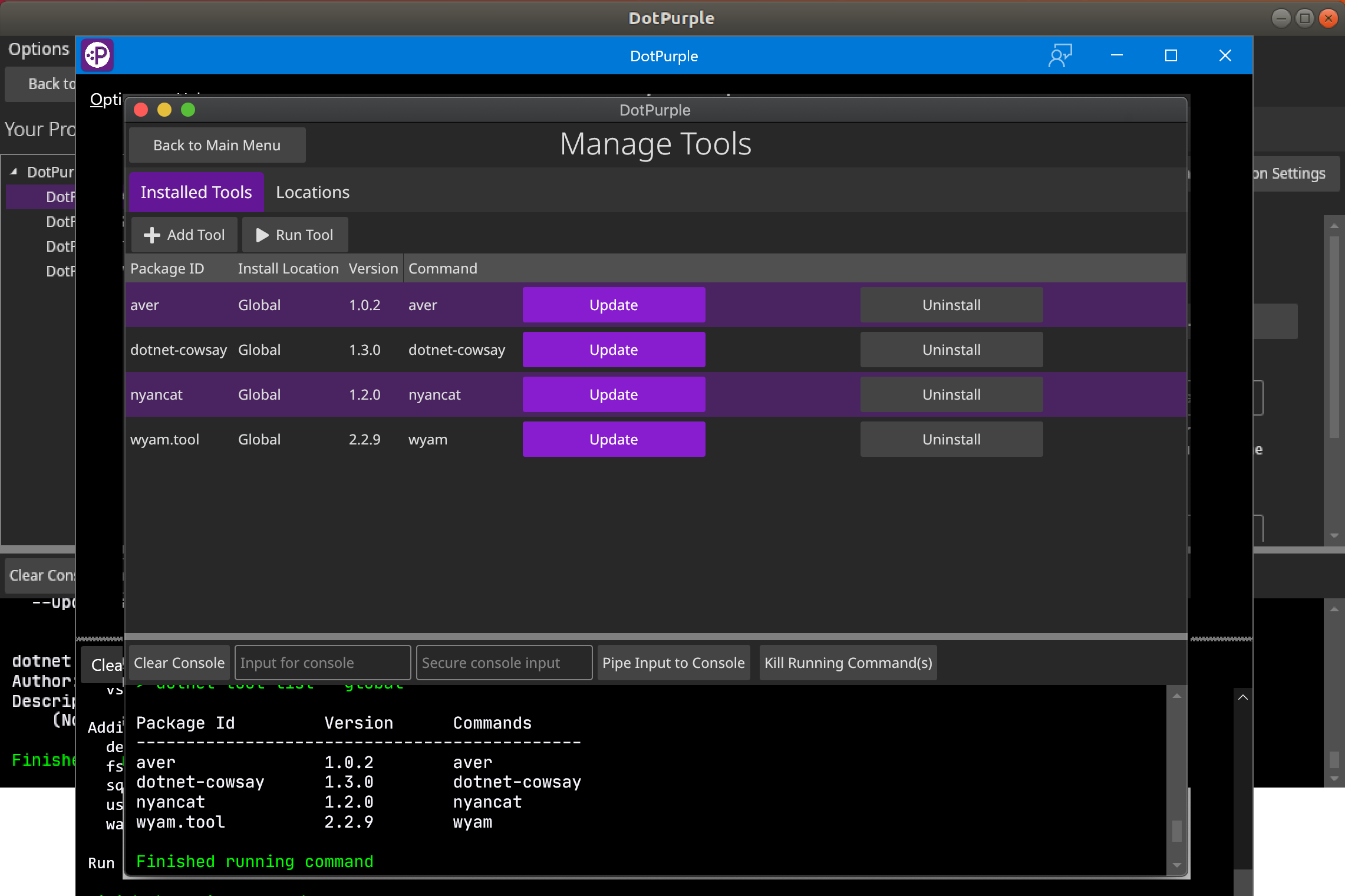Uninstall the aver tool
Image resolution: width=1345 pixels, height=896 pixels.
[x=951, y=305]
